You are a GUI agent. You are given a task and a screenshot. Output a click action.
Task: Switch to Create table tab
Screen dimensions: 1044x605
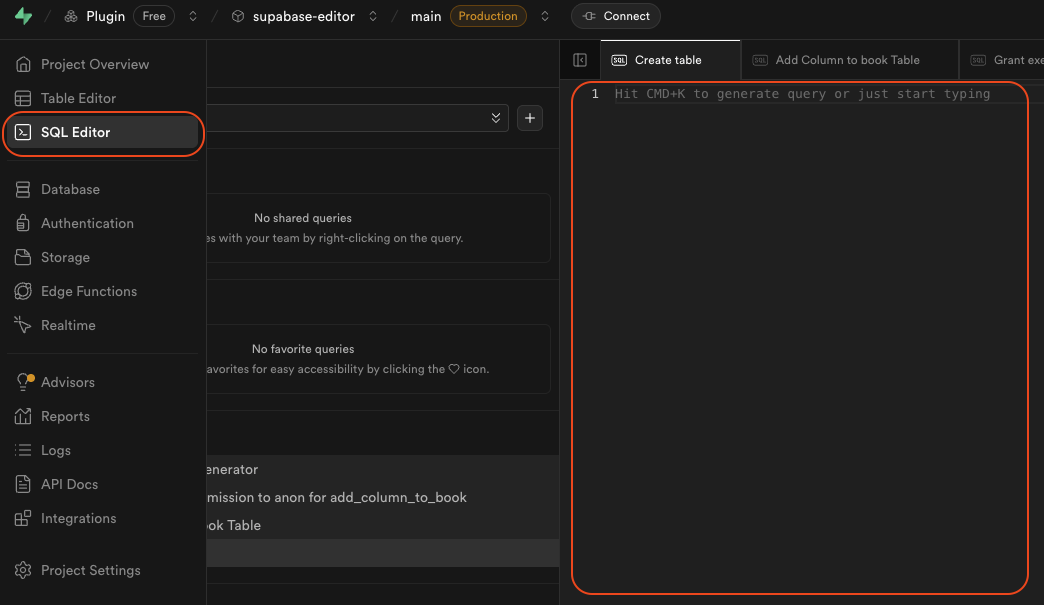click(668, 60)
